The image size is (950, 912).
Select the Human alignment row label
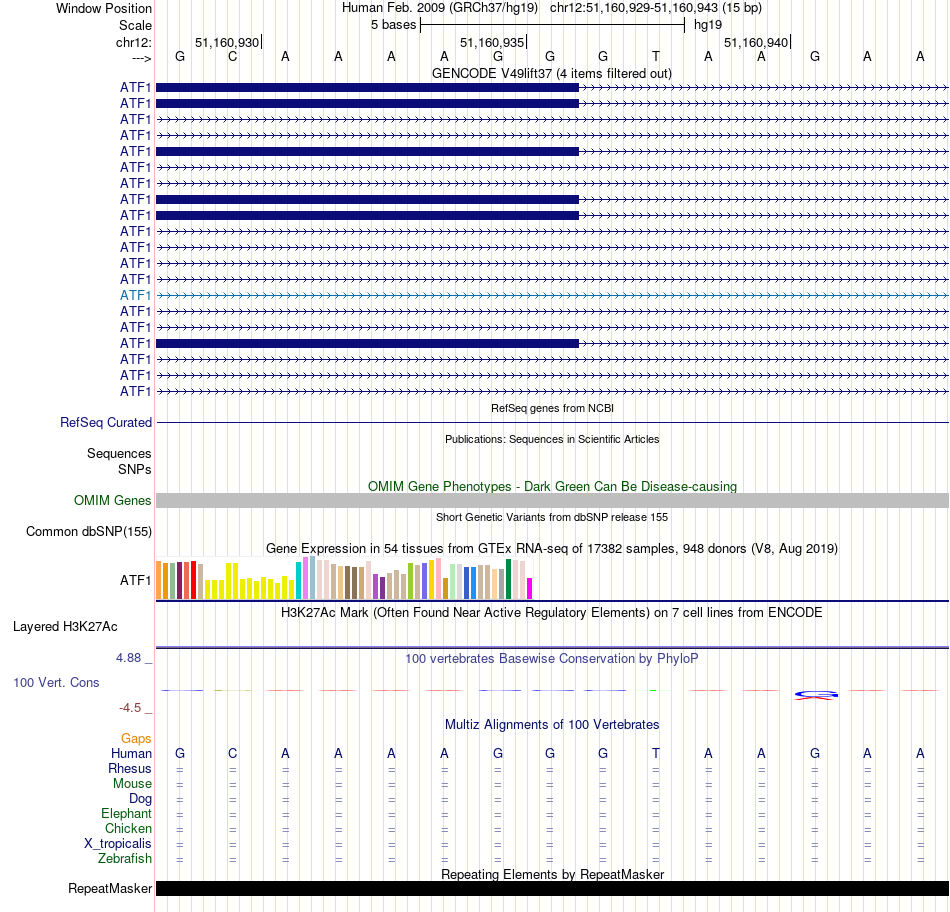click(131, 753)
